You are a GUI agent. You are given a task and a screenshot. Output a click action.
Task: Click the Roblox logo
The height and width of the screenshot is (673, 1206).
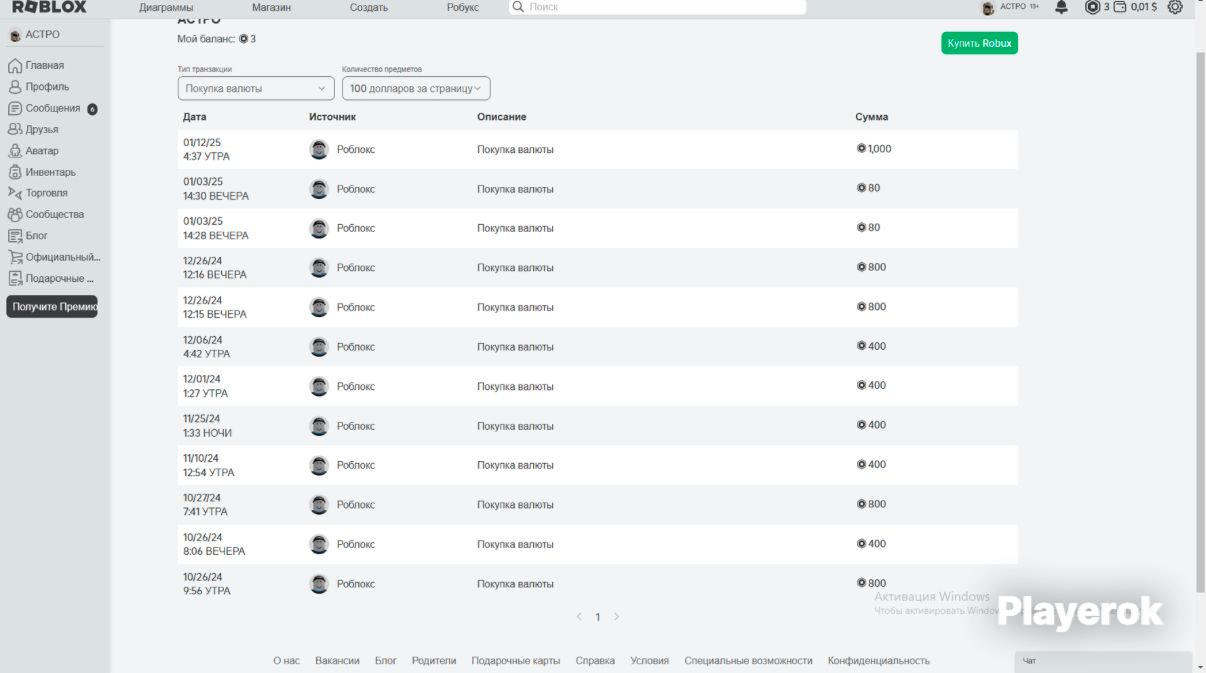[49, 7]
